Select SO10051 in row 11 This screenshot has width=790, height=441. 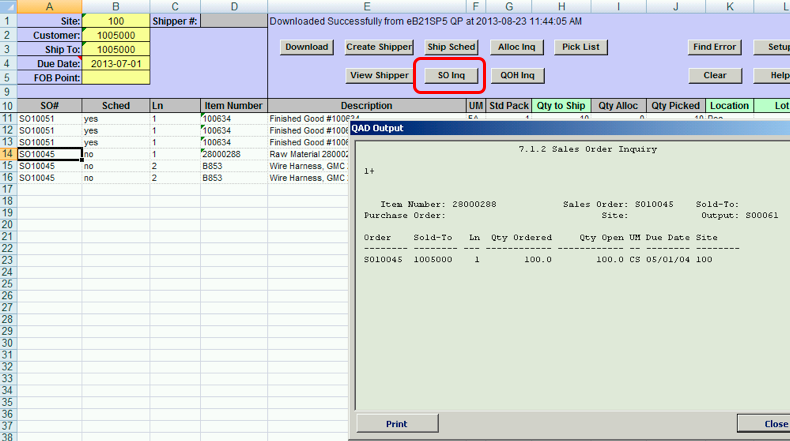pyautogui.click(x=49, y=118)
